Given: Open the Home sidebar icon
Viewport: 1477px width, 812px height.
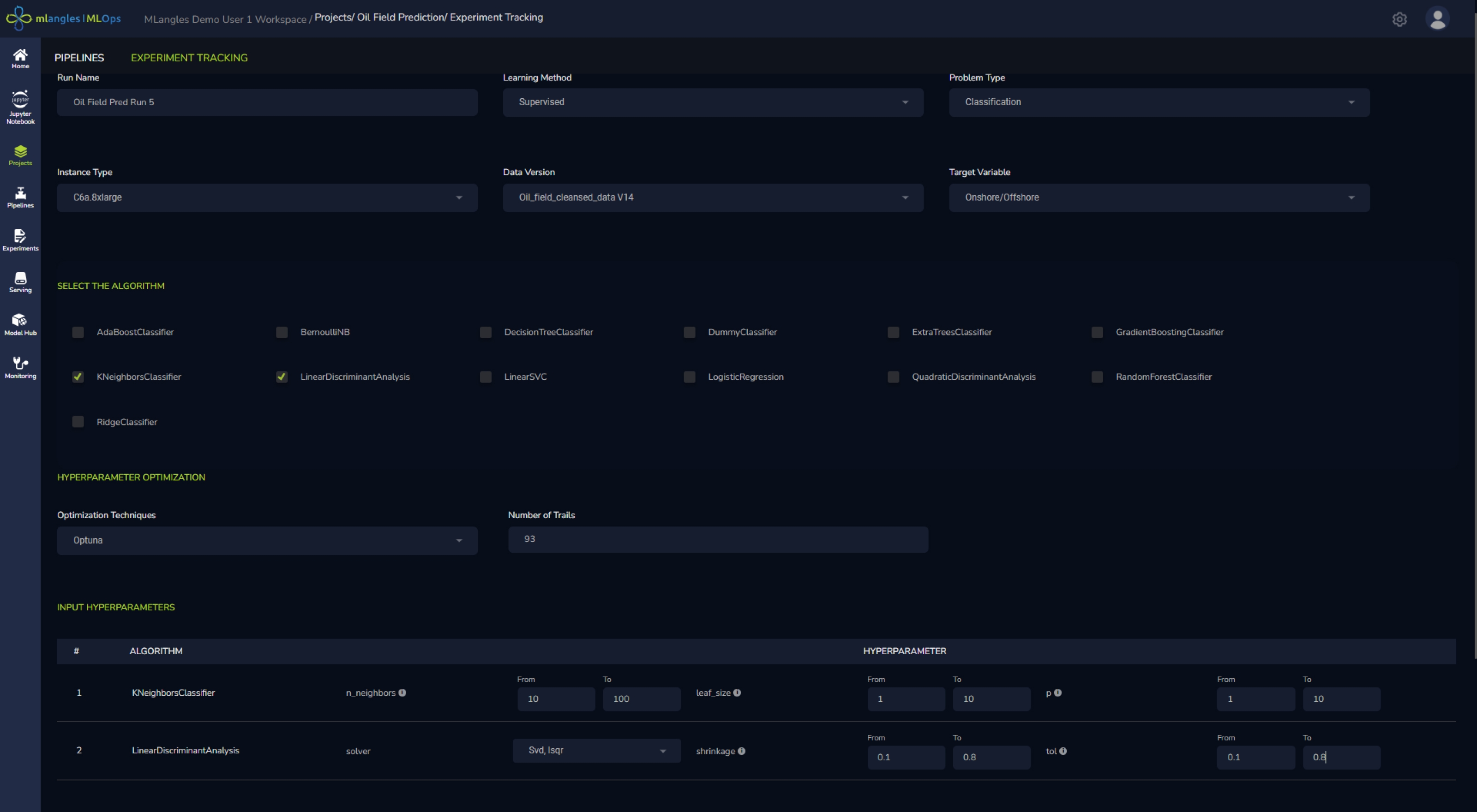Looking at the screenshot, I should coord(20,59).
